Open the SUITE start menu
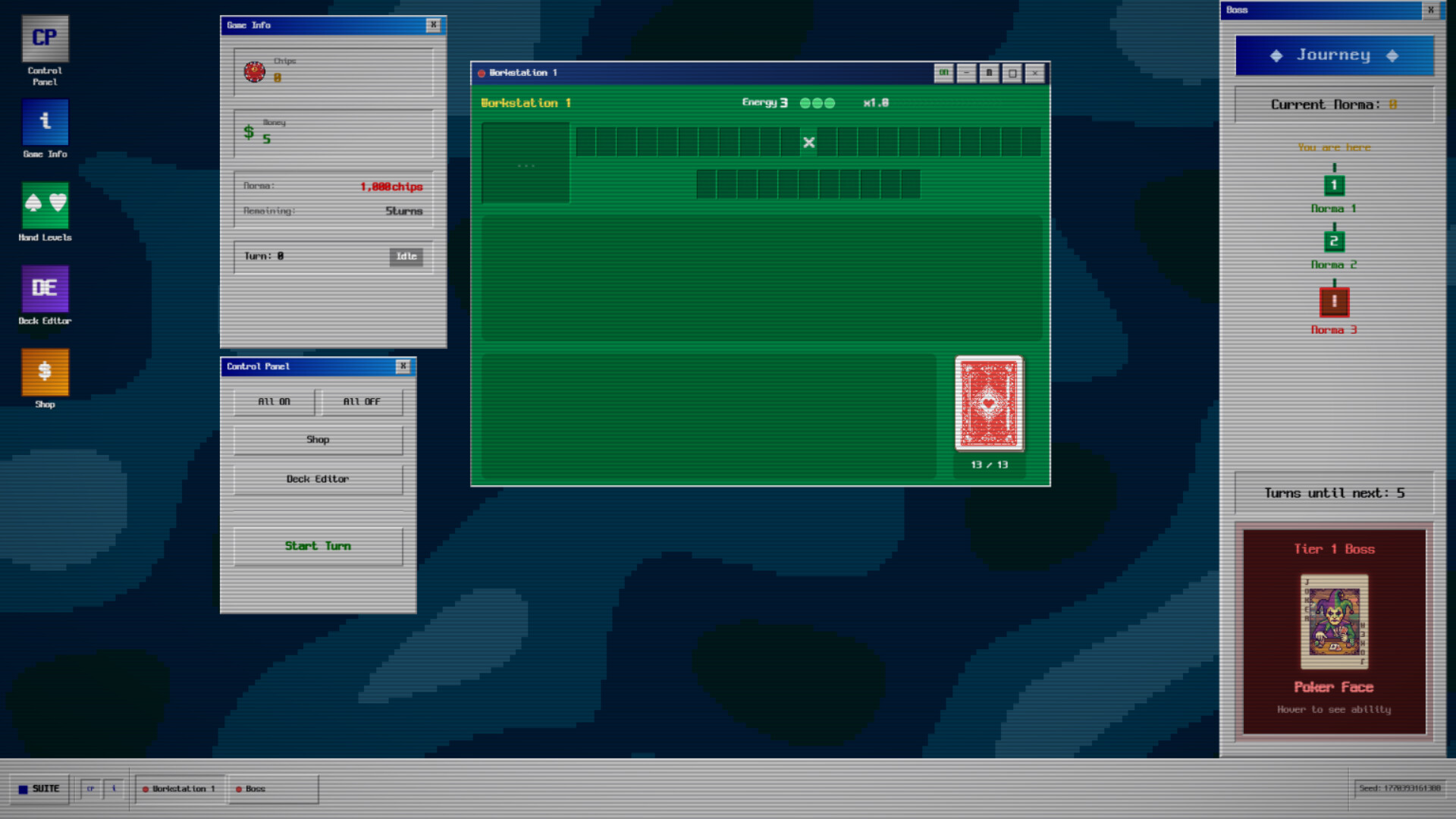This screenshot has height=819, width=1456. (x=39, y=789)
